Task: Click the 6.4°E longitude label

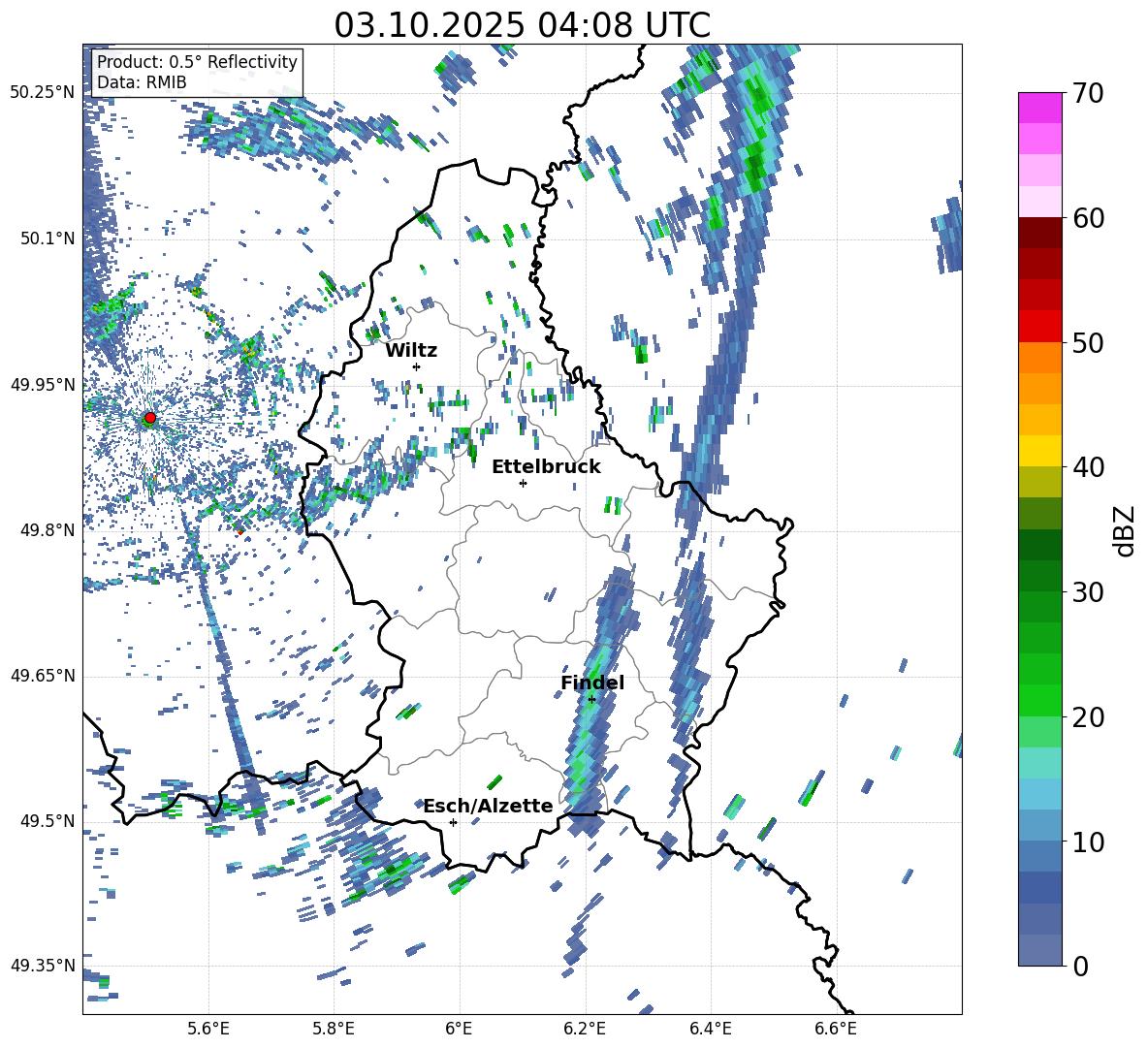Action: coord(710,1030)
